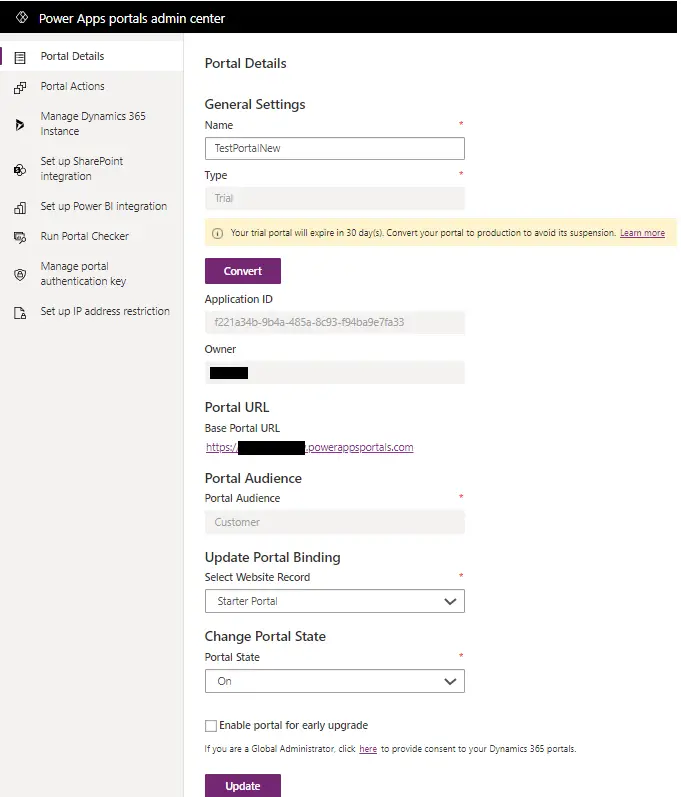This screenshot has height=797, width=681.
Task: Click the Base Portal URL label
Action: coord(242,428)
